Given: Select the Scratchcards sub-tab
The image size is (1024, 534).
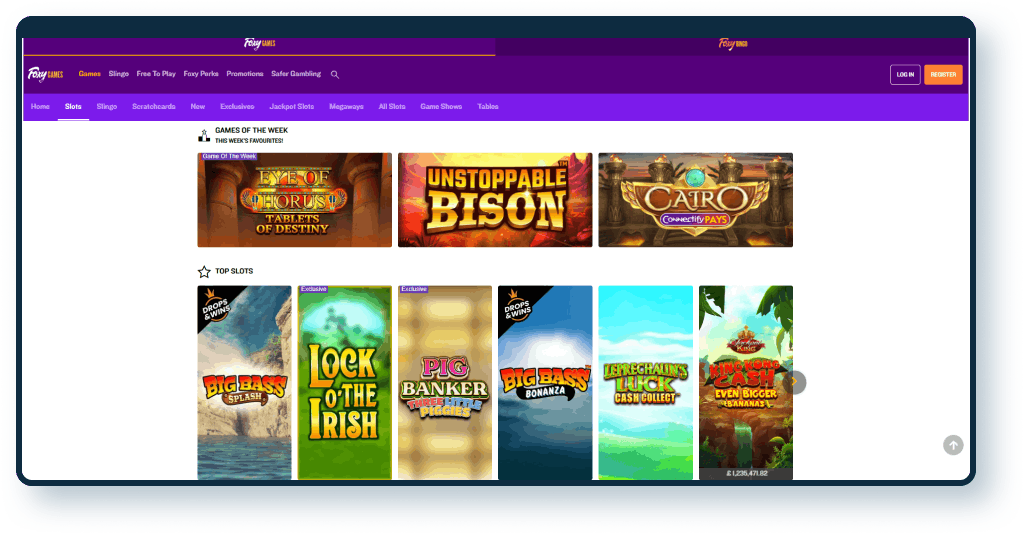Looking at the screenshot, I should (x=153, y=106).
